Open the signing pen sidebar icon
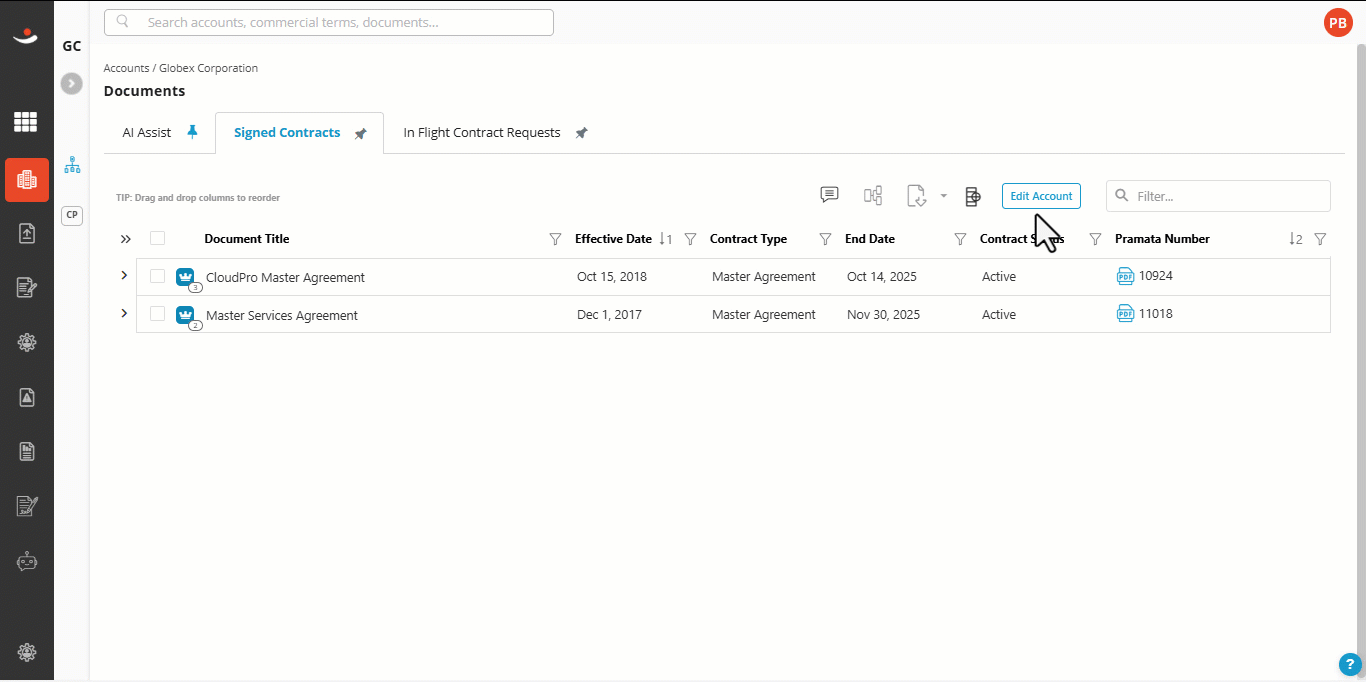1366x682 pixels. click(x=26, y=506)
